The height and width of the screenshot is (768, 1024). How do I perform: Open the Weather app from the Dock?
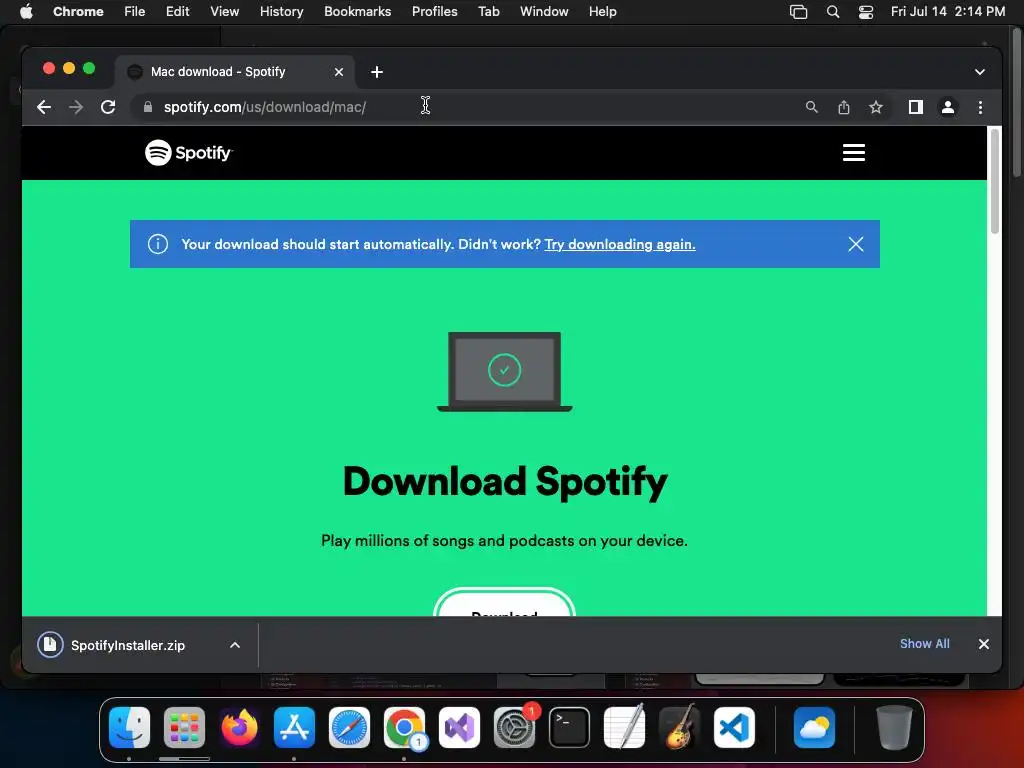814,728
